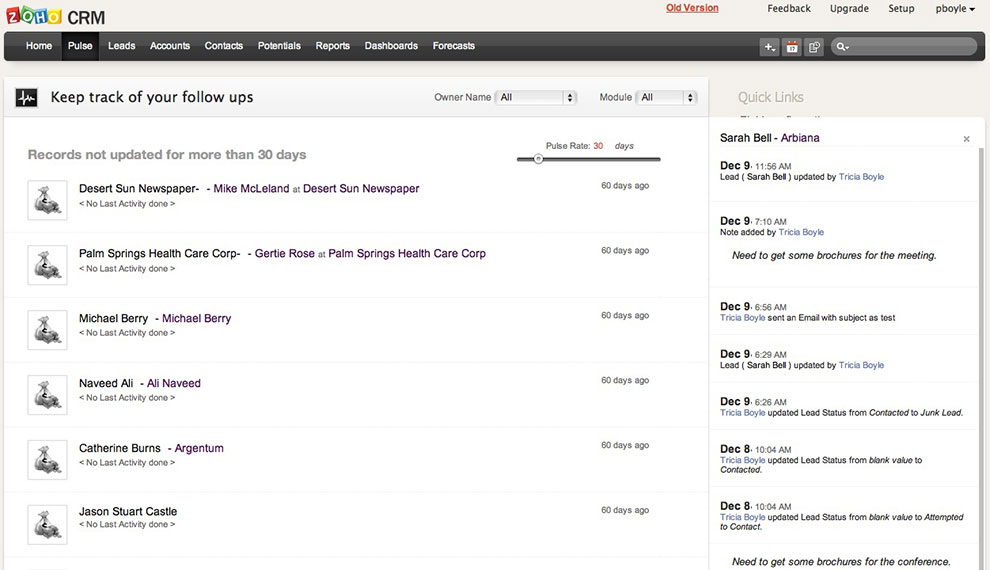Click the Zoho CRM logo
This screenshot has width=990, height=570.
[x=56, y=16]
